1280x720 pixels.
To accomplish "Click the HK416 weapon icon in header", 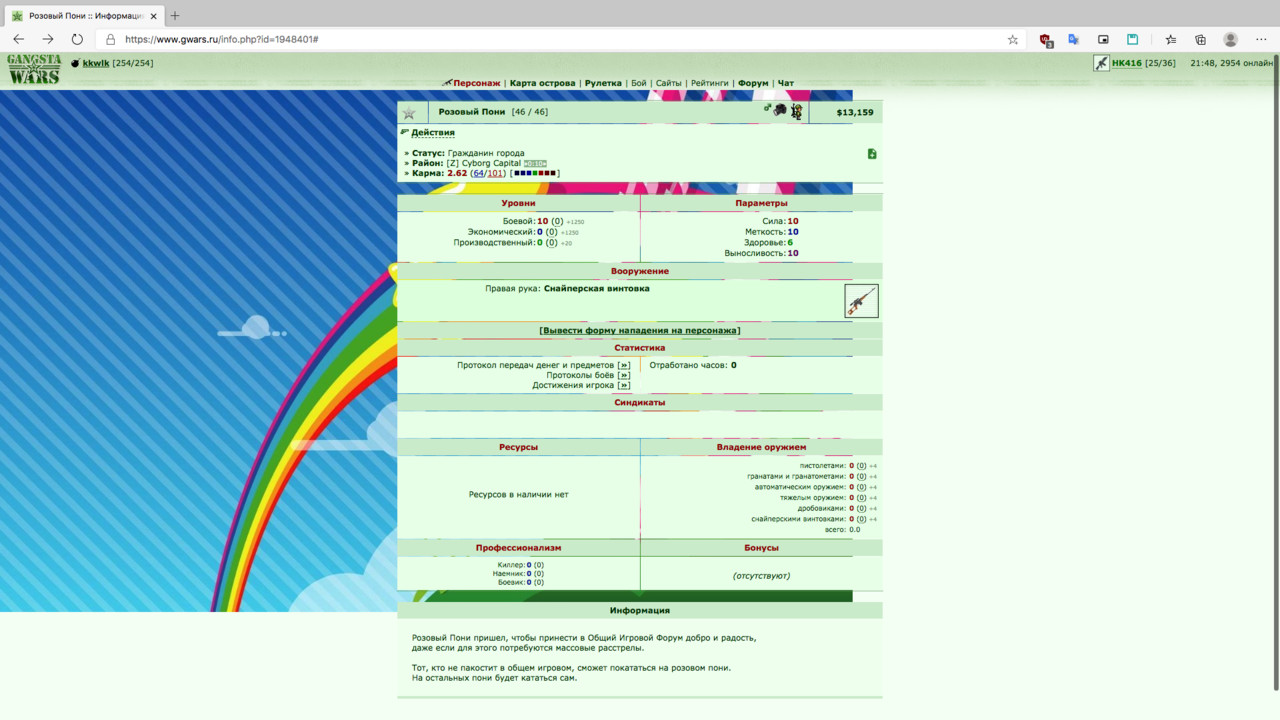I will [1101, 63].
